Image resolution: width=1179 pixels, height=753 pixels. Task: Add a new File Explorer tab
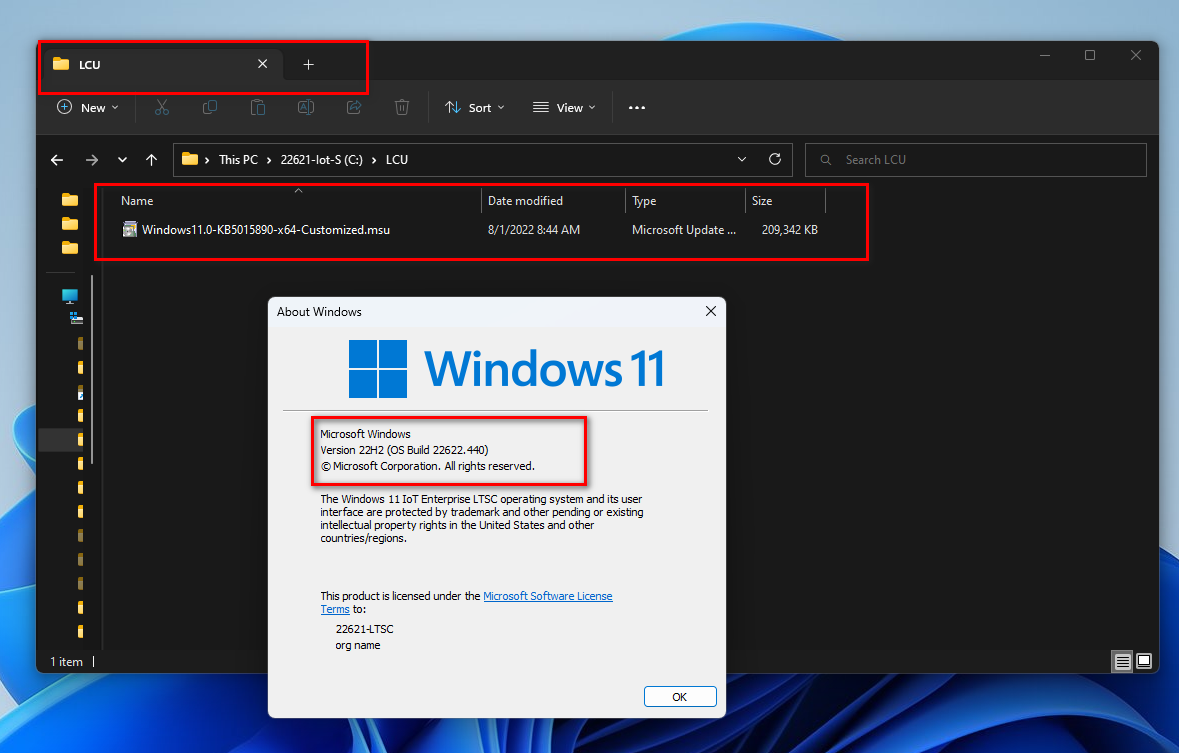[308, 65]
